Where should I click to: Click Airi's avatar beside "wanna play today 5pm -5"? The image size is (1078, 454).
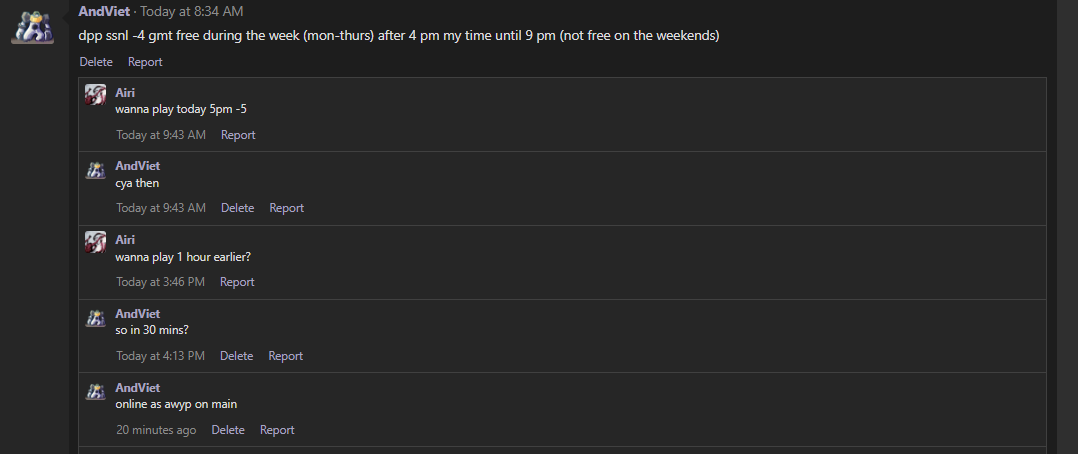96,96
